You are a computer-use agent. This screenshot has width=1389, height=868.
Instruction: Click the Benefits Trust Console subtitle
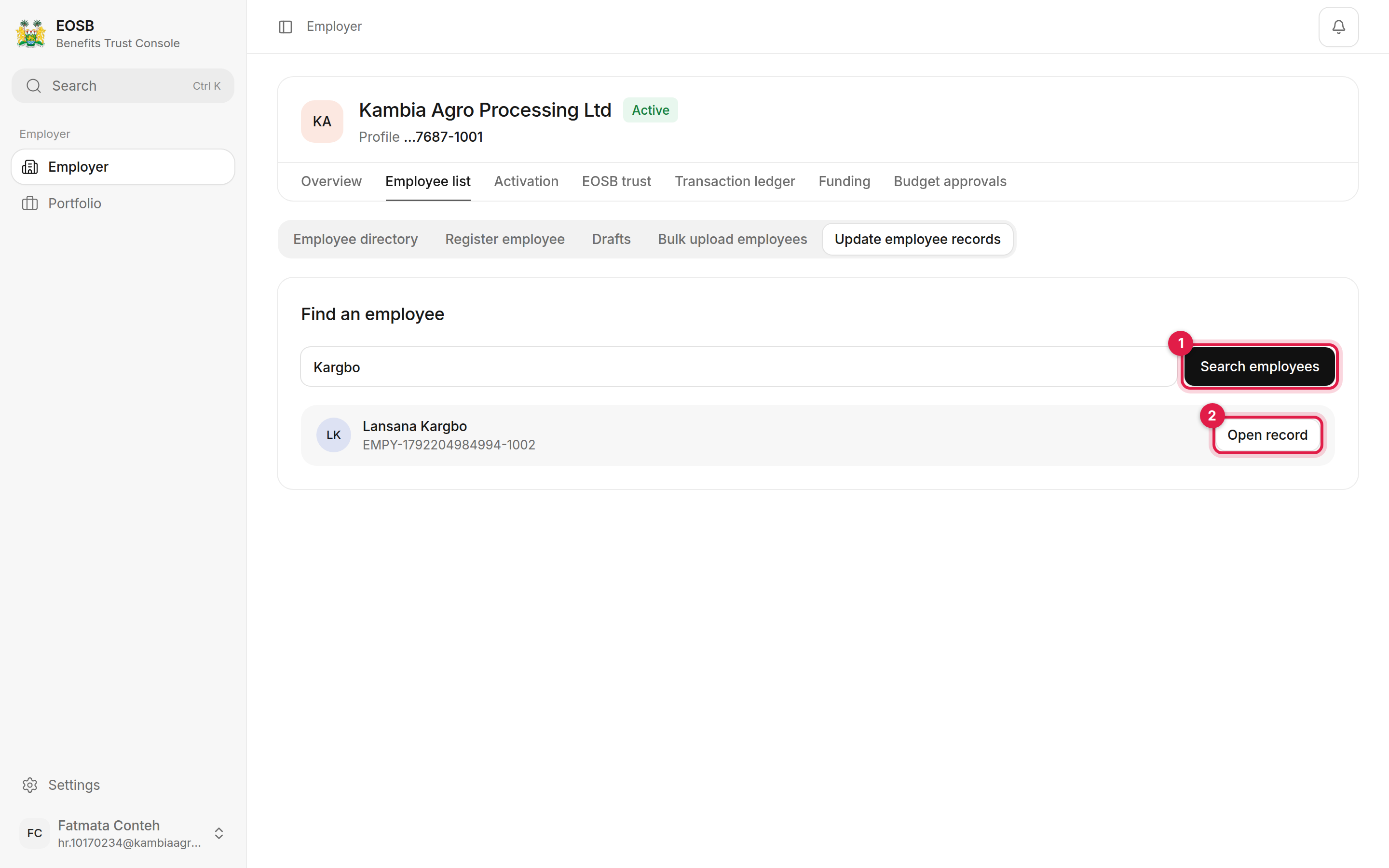coord(118,43)
